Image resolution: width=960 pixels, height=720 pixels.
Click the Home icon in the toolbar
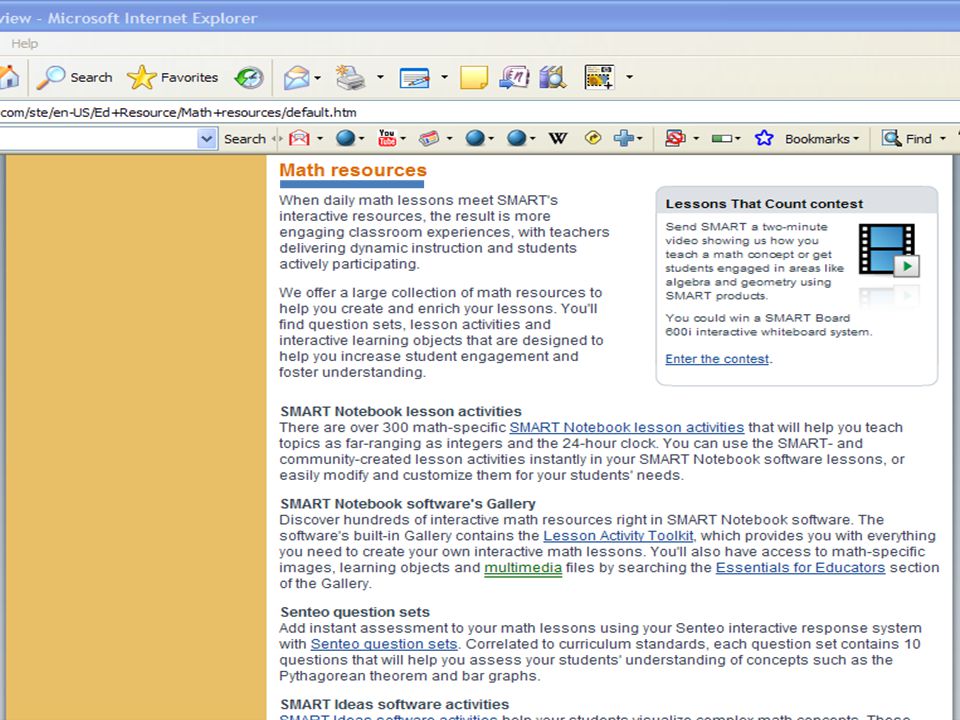coord(9,77)
